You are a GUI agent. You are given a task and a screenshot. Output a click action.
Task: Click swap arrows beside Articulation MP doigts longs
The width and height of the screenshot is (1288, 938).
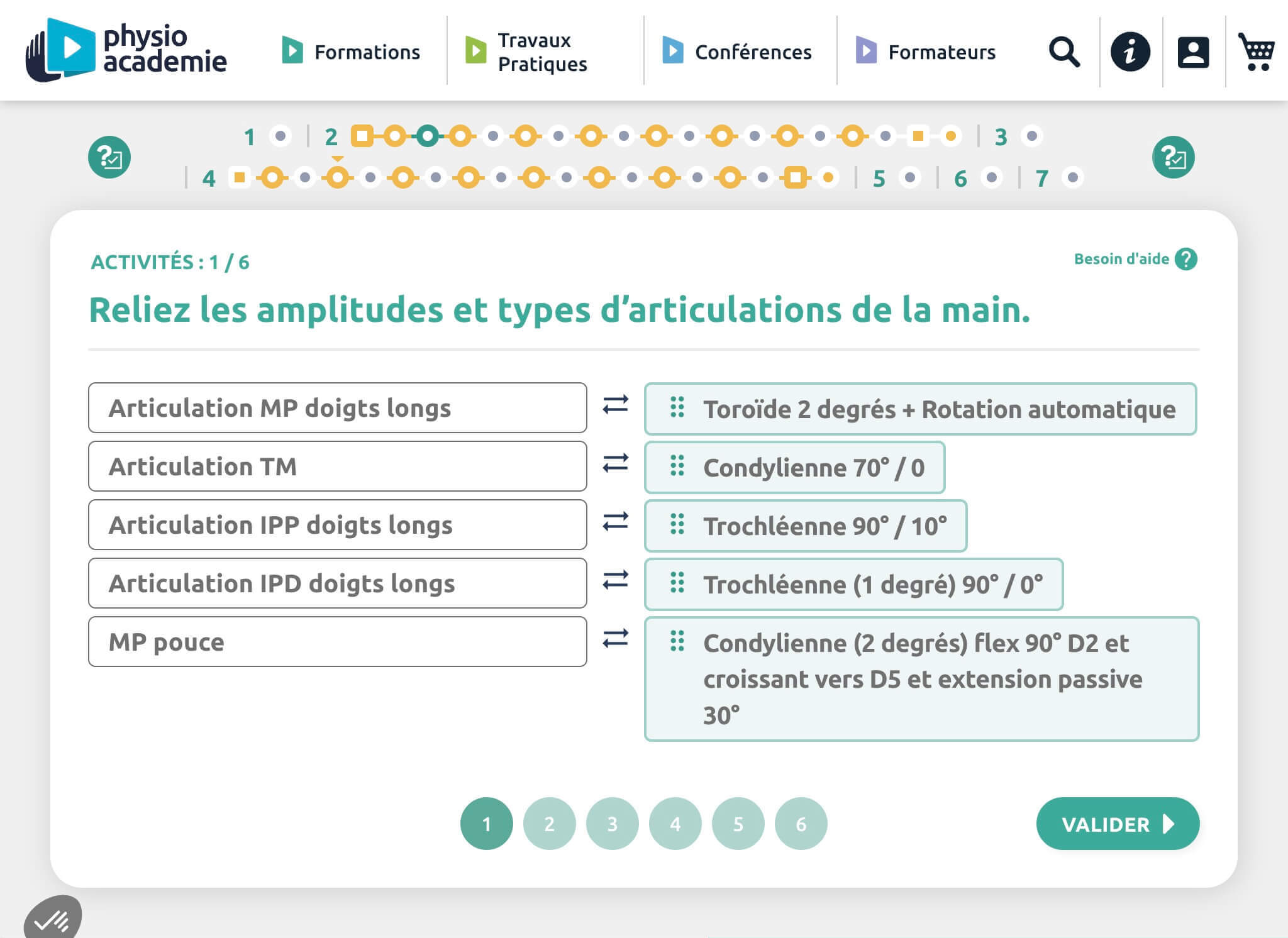click(x=615, y=404)
